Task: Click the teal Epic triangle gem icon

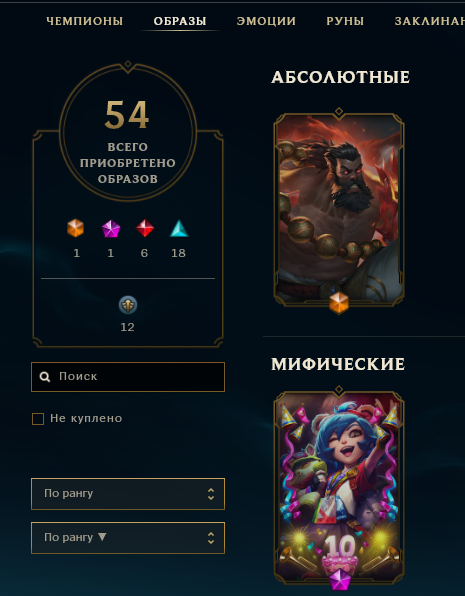Action: click(x=179, y=228)
